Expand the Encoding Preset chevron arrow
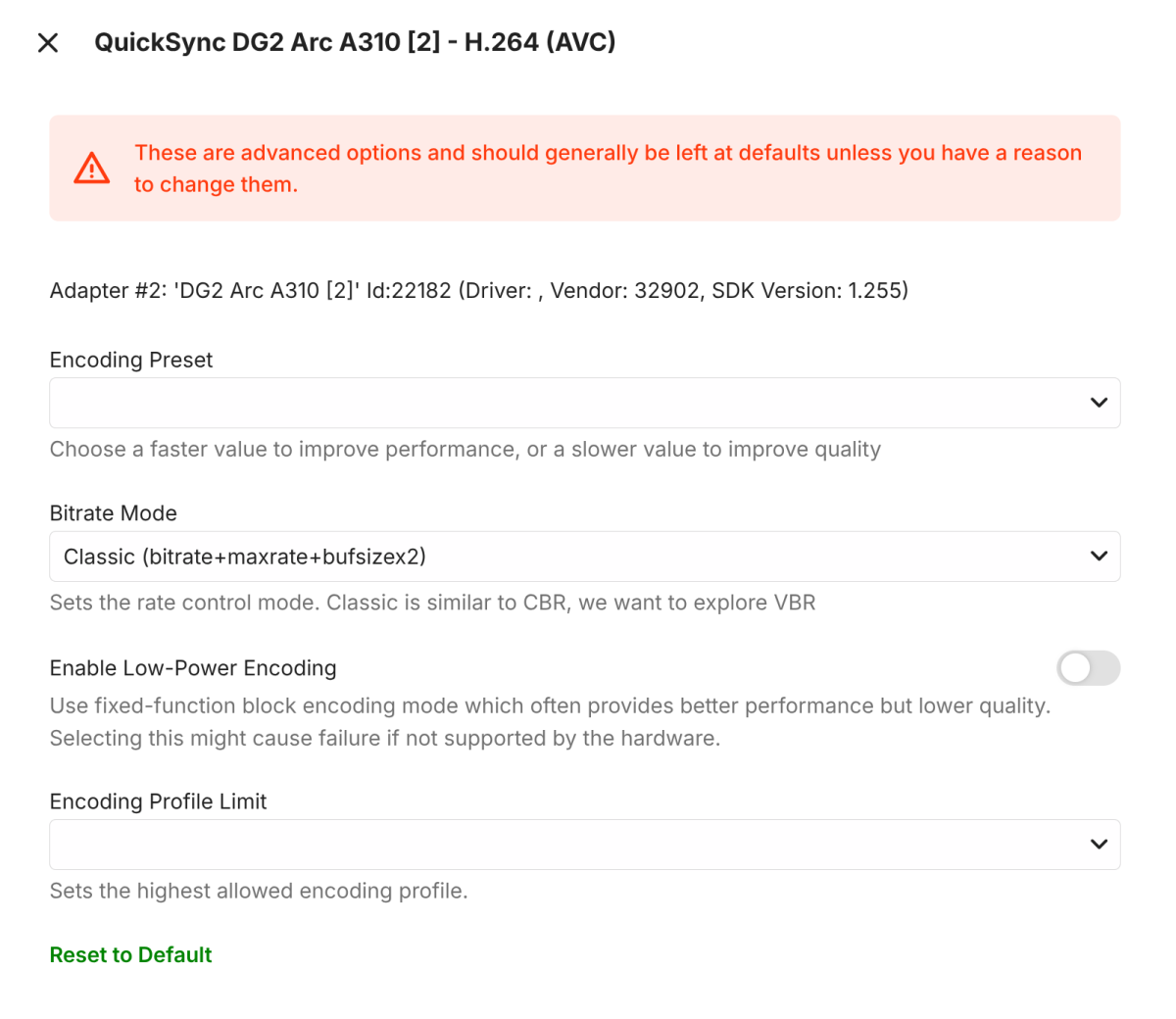The image size is (1176, 1019). tap(1099, 403)
